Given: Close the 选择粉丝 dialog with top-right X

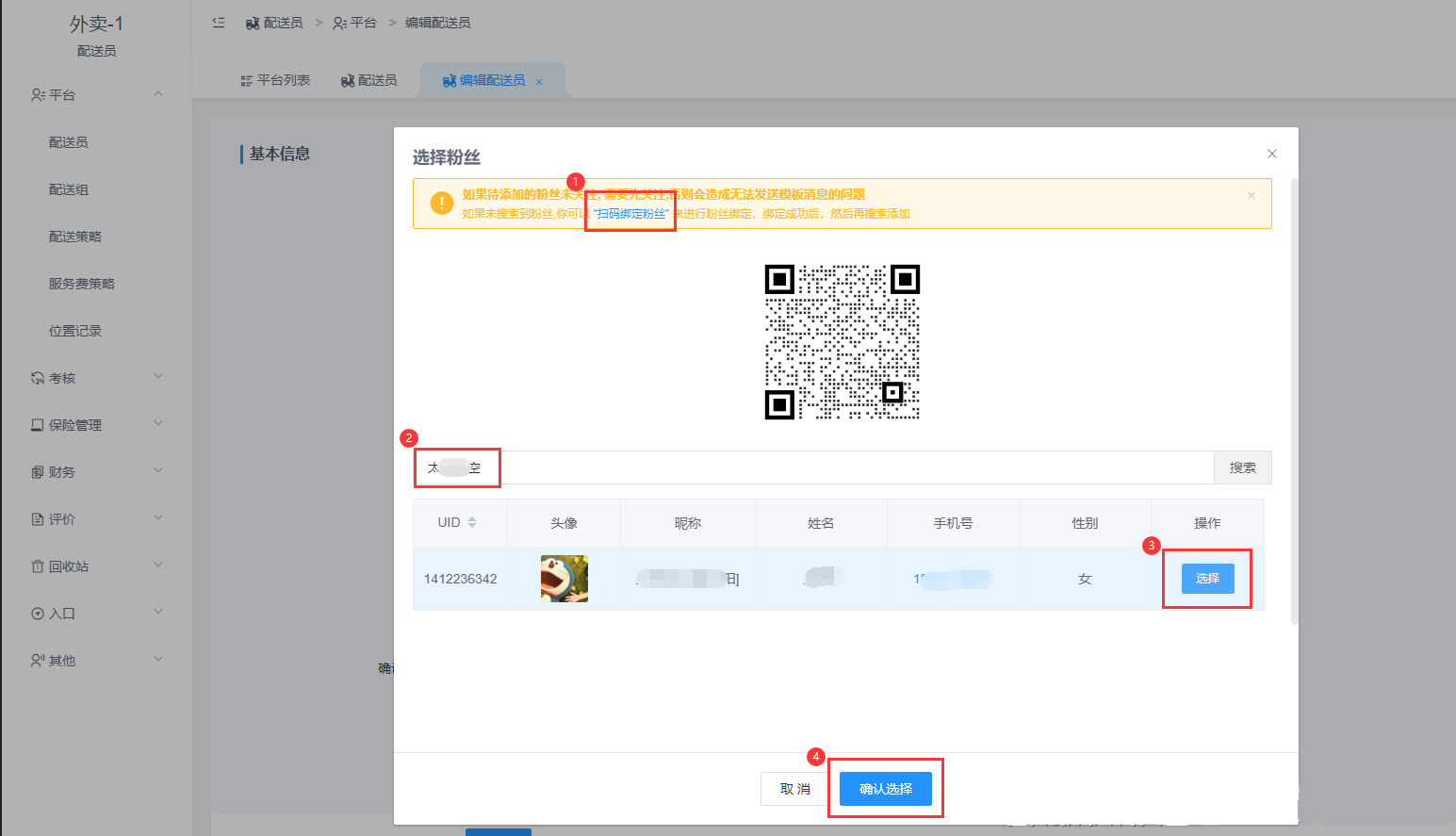Looking at the screenshot, I should [x=1272, y=154].
